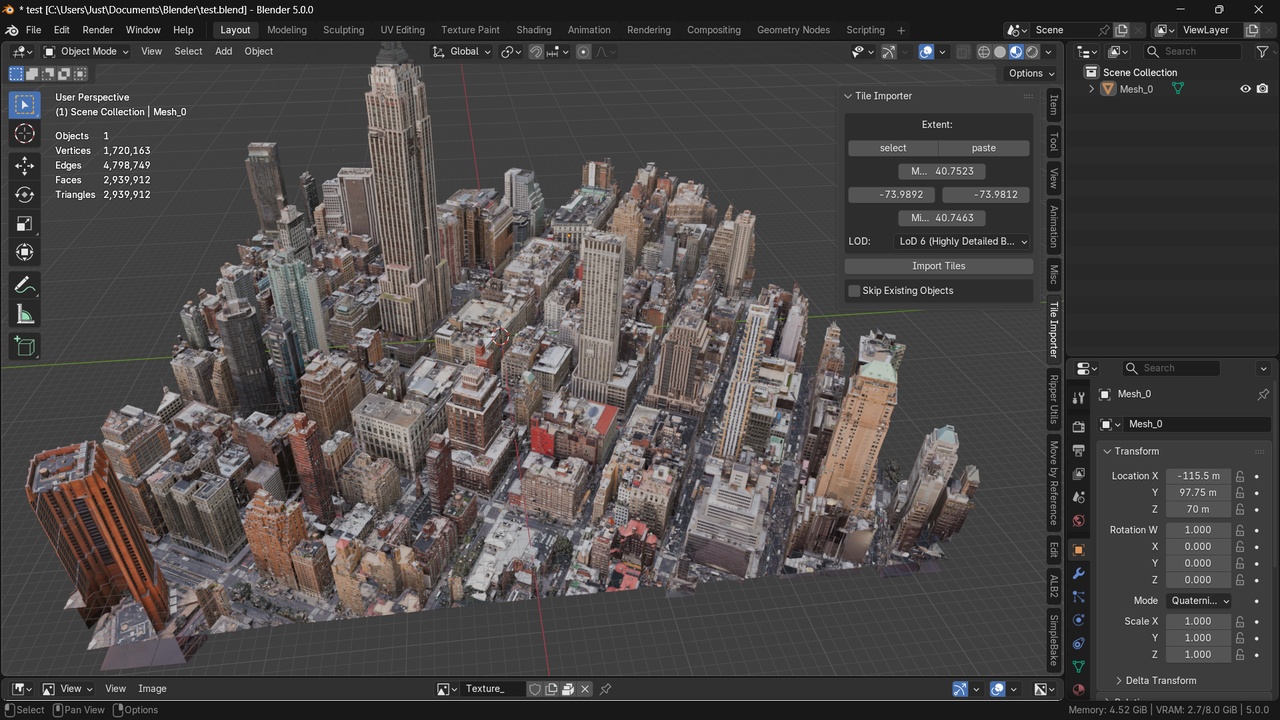Enable Skip Existing Objects checkbox
Screen dimensions: 1280x720
[x=854, y=291]
